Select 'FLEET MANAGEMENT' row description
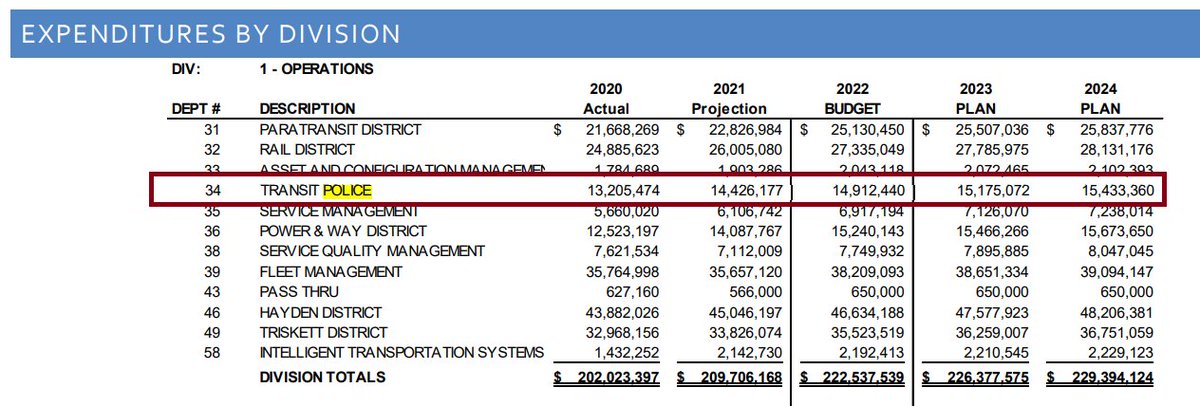The width and height of the screenshot is (1200, 406). click(331, 272)
